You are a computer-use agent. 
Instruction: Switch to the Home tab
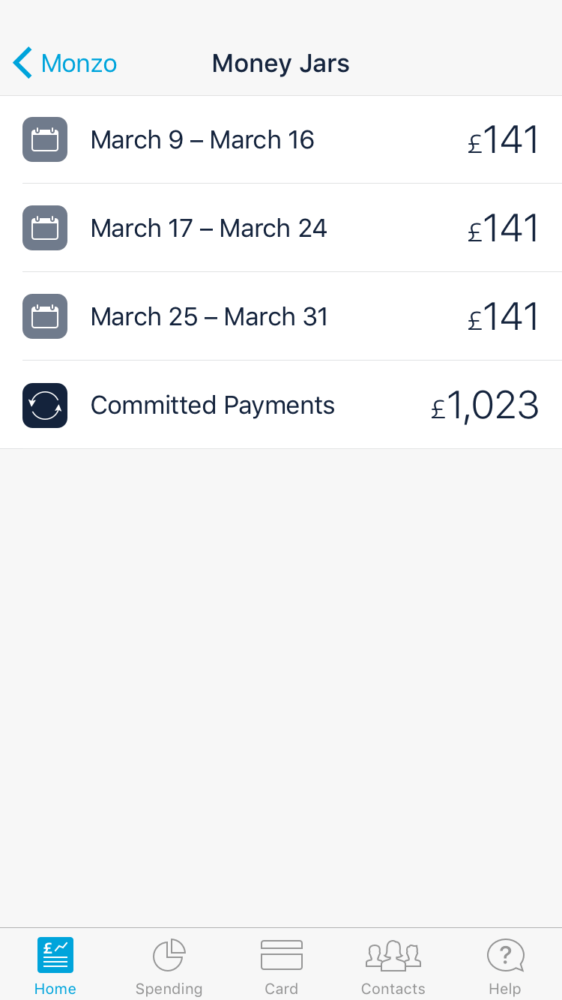[55, 965]
